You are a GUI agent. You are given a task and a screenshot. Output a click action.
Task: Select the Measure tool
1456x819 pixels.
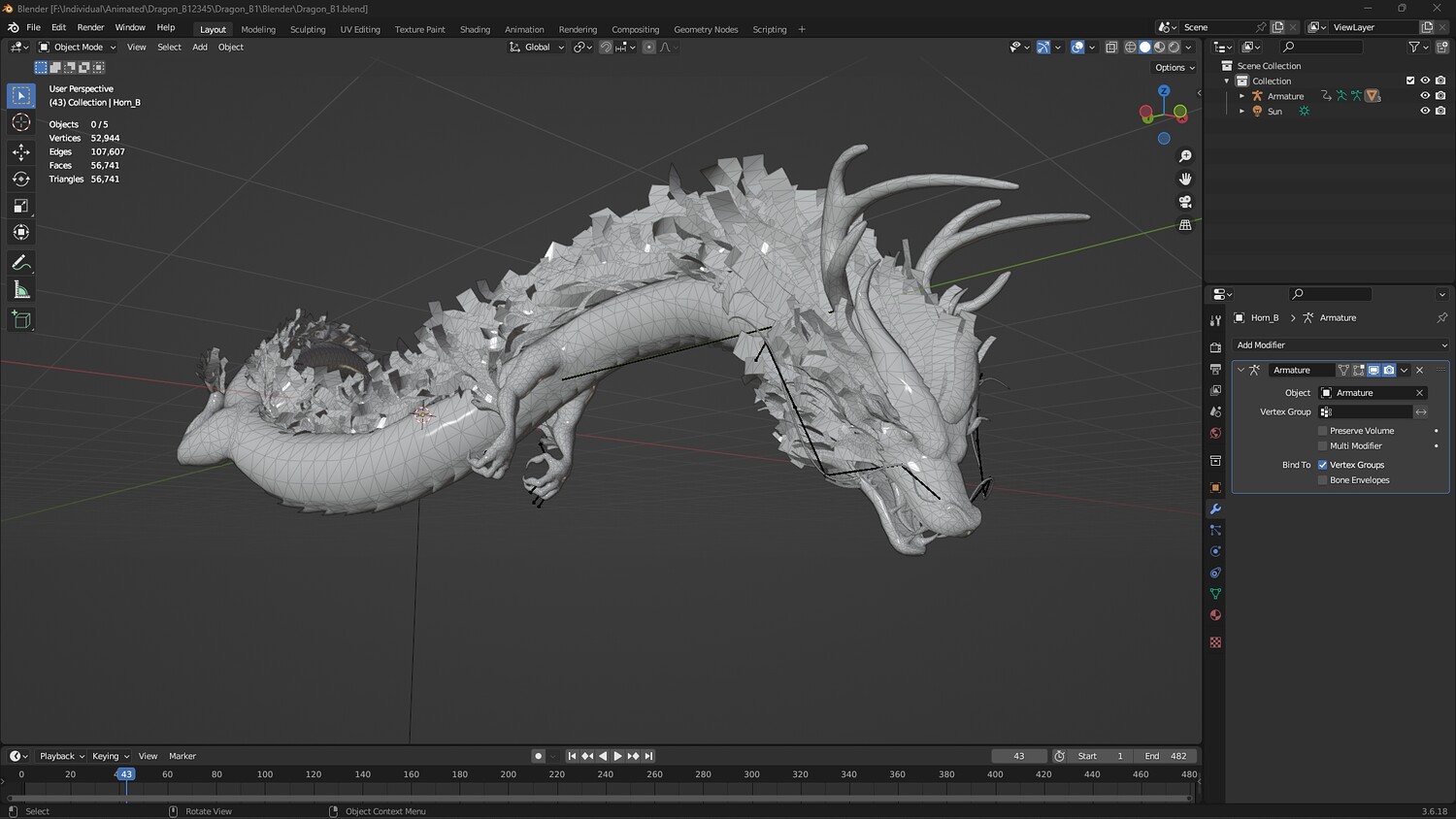tap(21, 290)
